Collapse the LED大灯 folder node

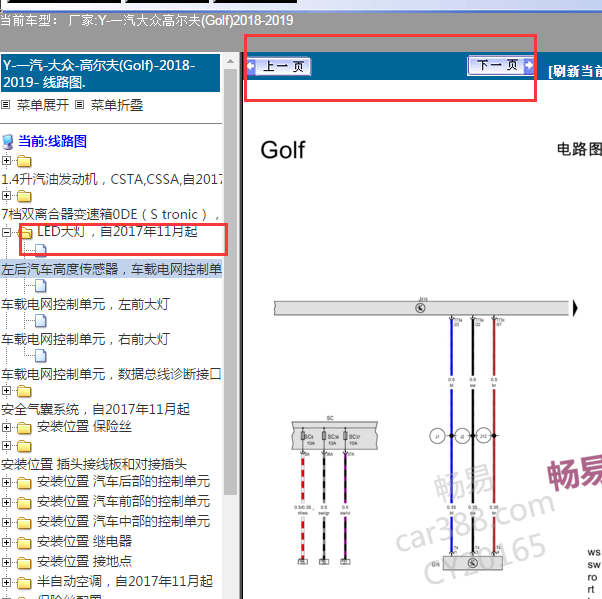6,232
